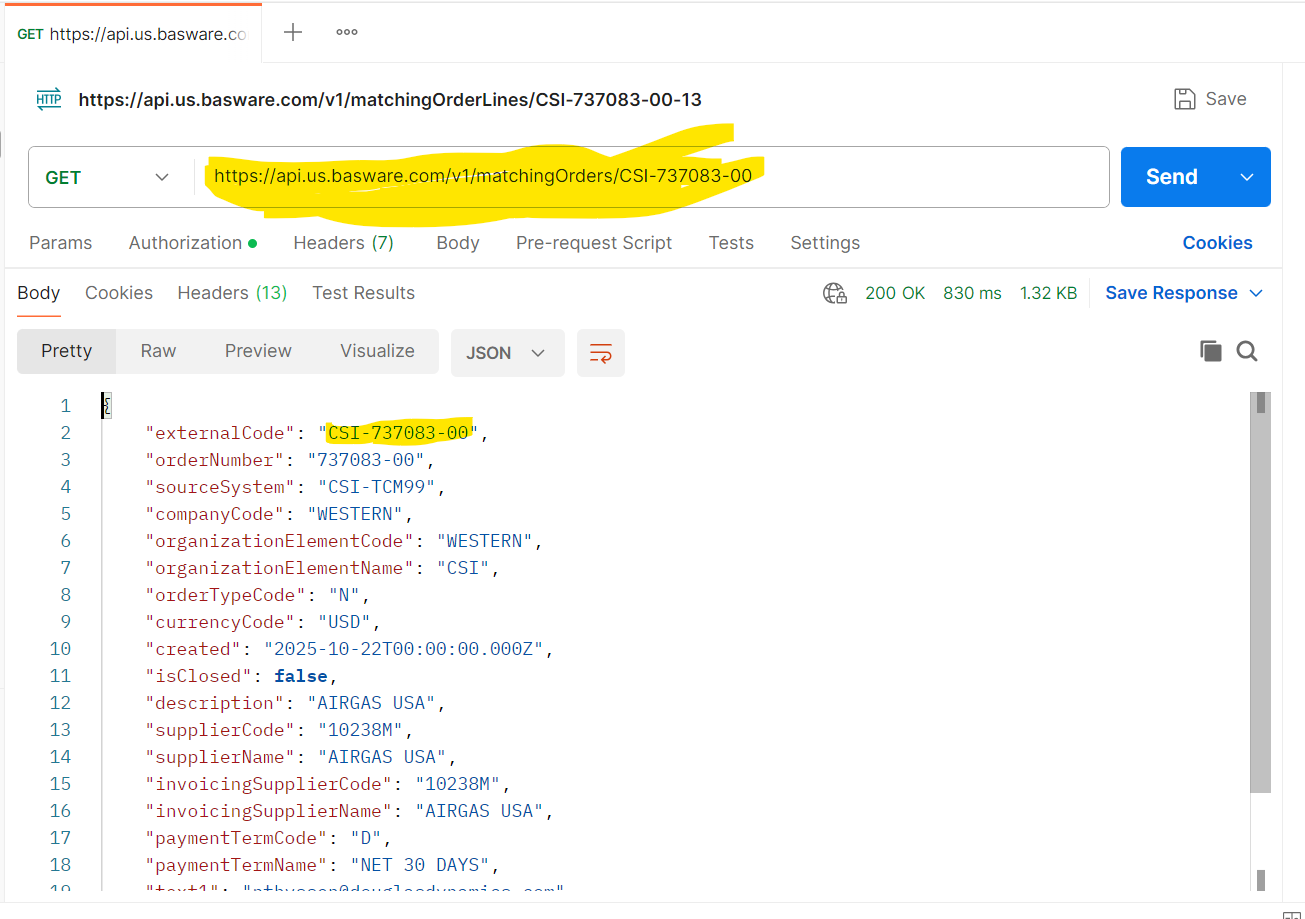
Task: Click the HTTP request type icon
Action: 49,99
